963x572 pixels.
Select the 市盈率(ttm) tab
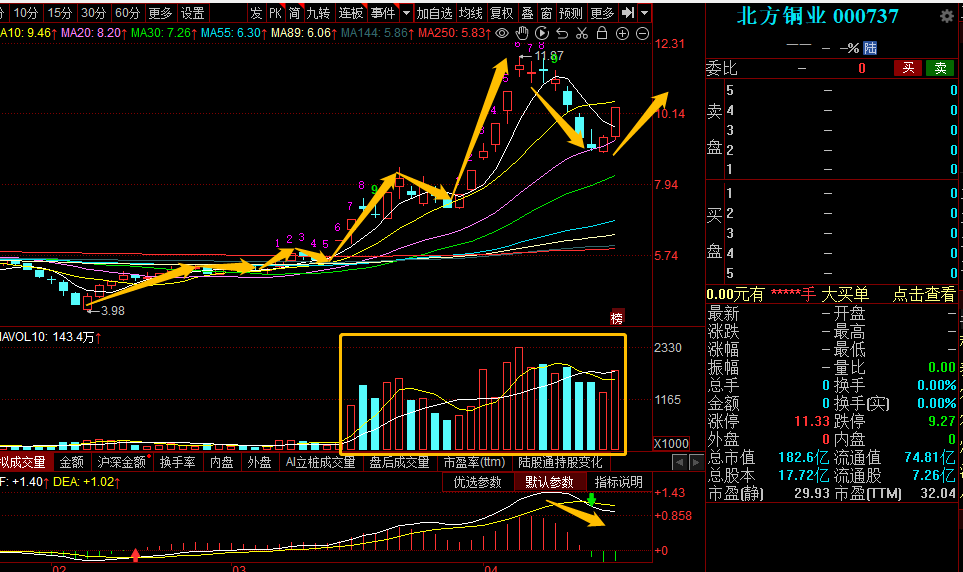(474, 462)
